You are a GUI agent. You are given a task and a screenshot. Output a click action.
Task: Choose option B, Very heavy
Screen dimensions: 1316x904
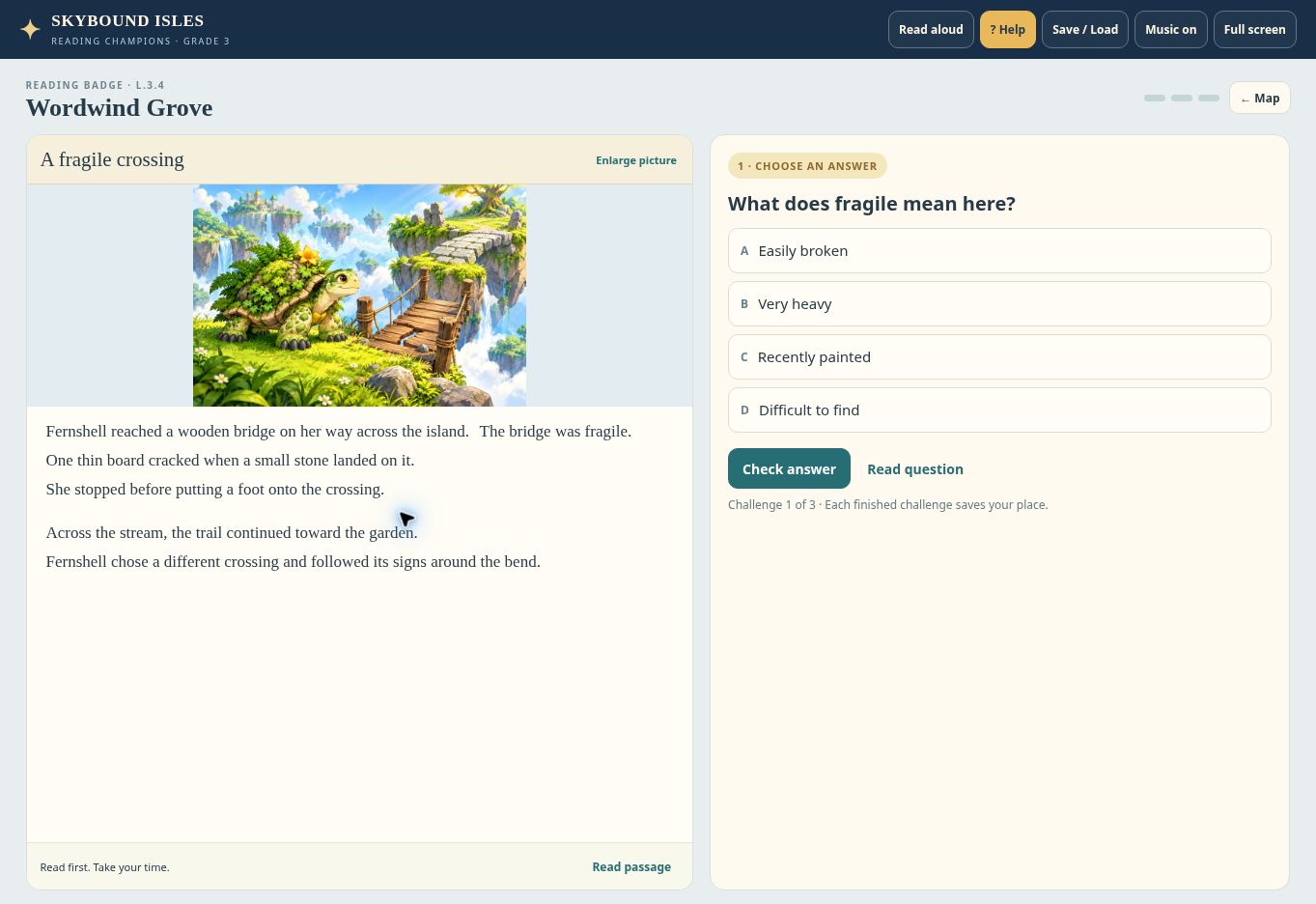click(x=999, y=303)
